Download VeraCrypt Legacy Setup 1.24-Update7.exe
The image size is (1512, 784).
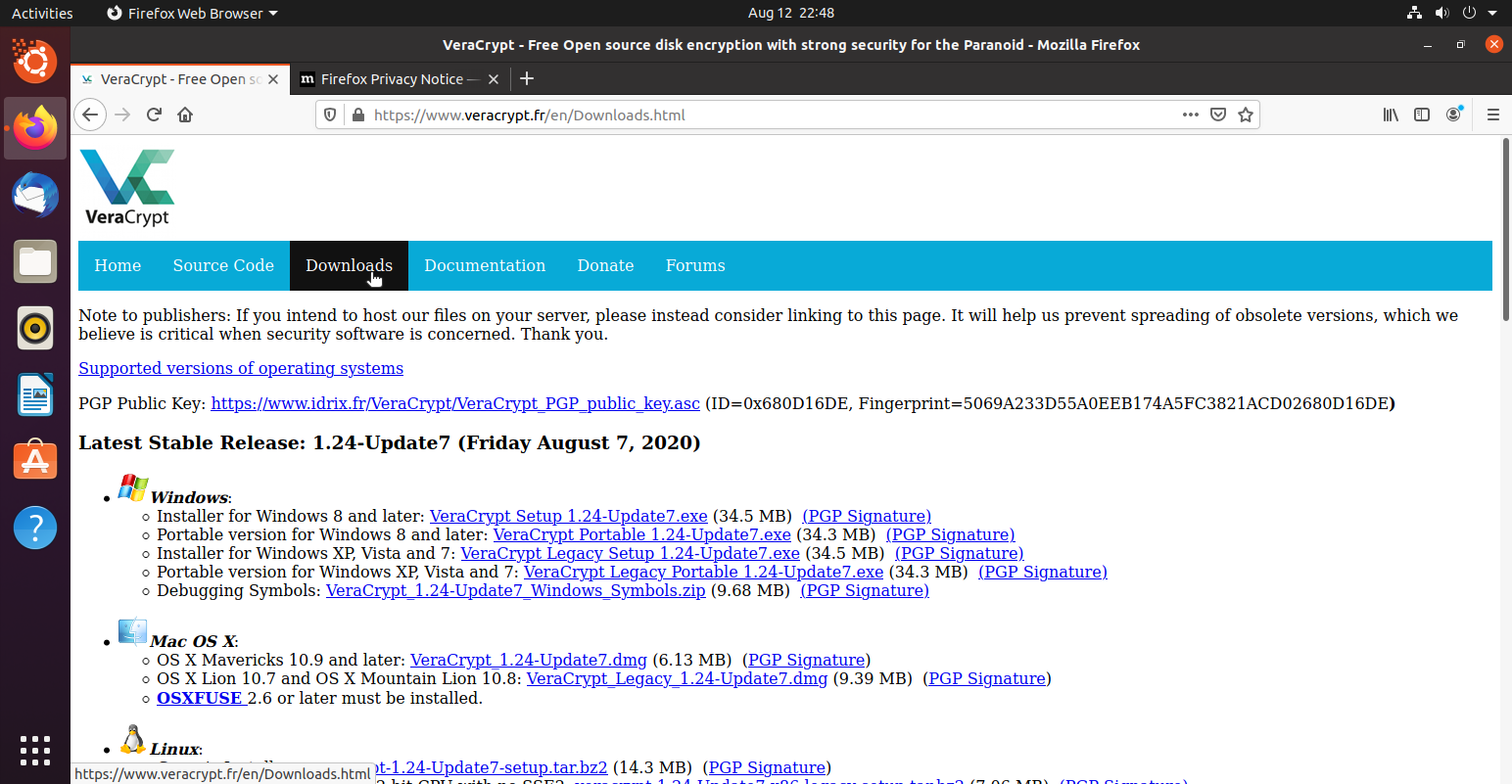[631, 553]
